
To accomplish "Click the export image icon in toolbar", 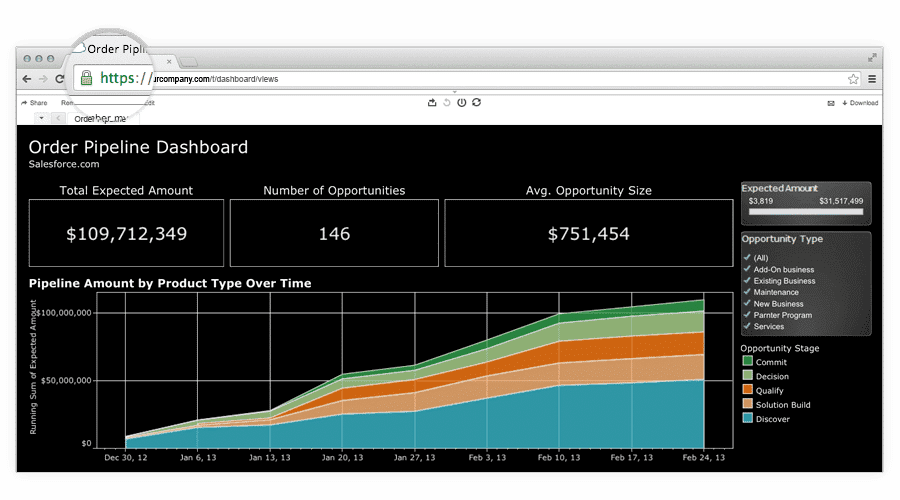I will pos(432,102).
